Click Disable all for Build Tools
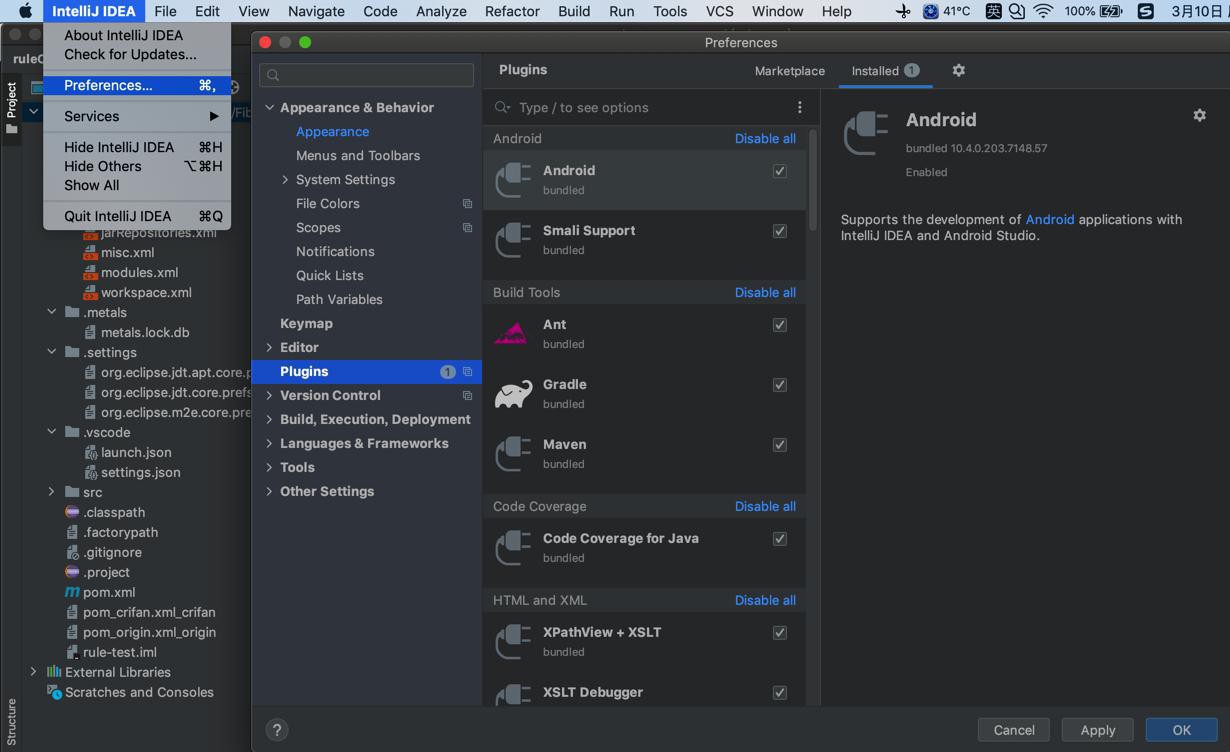 (765, 293)
